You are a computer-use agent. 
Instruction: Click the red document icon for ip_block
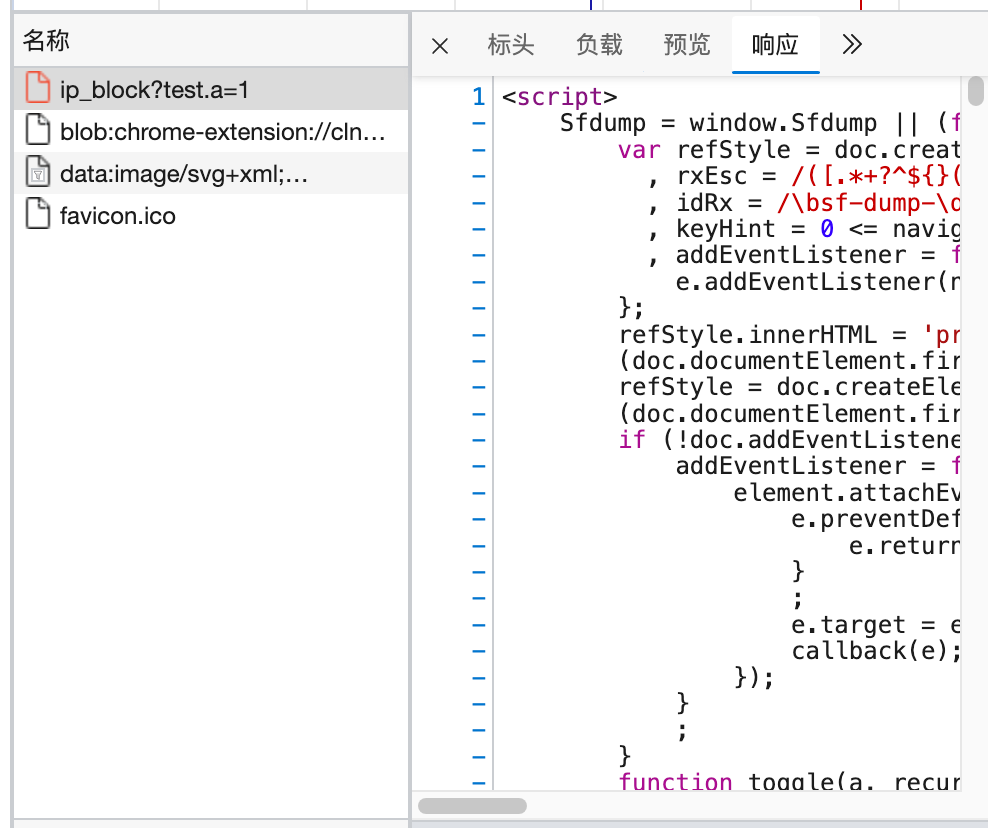pyautogui.click(x=38, y=87)
